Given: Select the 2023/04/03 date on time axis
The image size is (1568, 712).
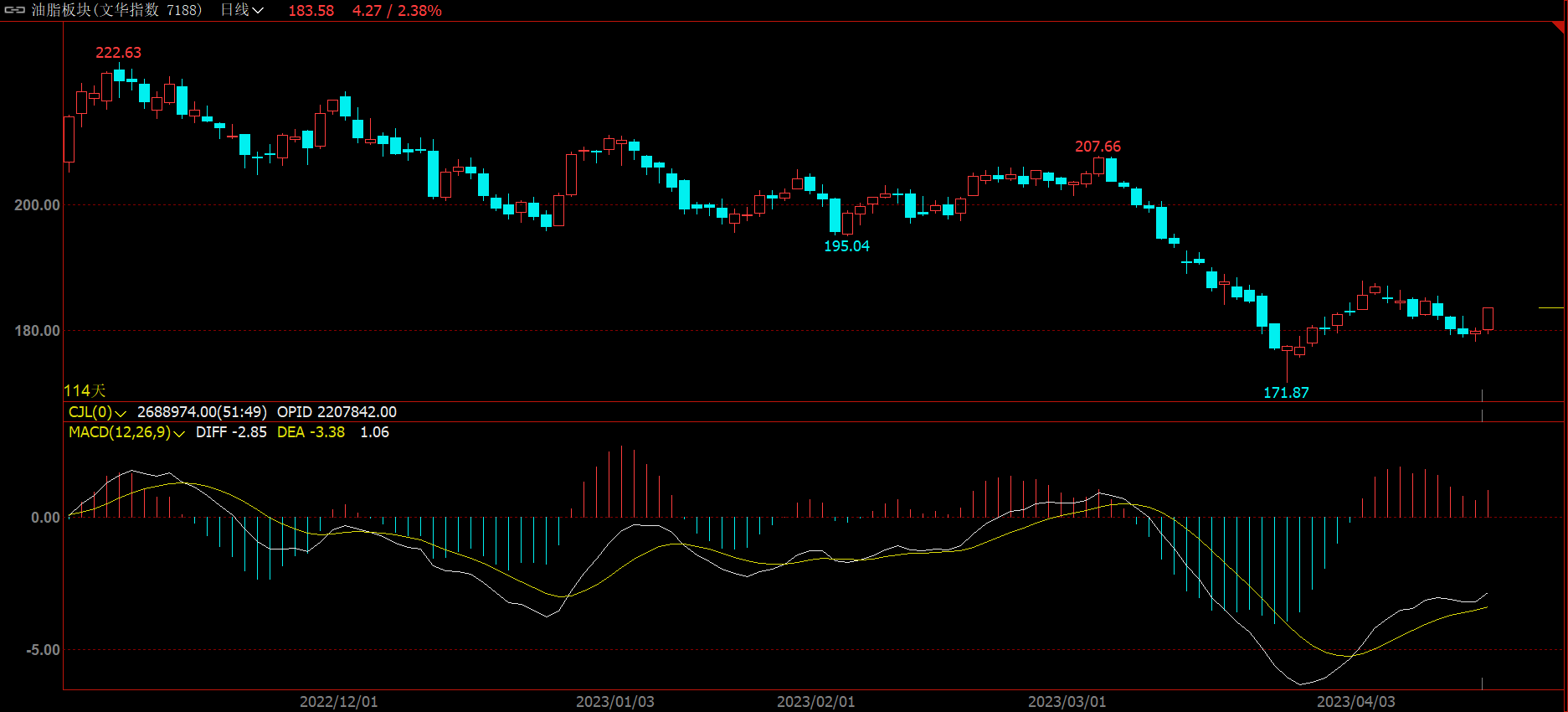Looking at the screenshot, I should 1355,702.
